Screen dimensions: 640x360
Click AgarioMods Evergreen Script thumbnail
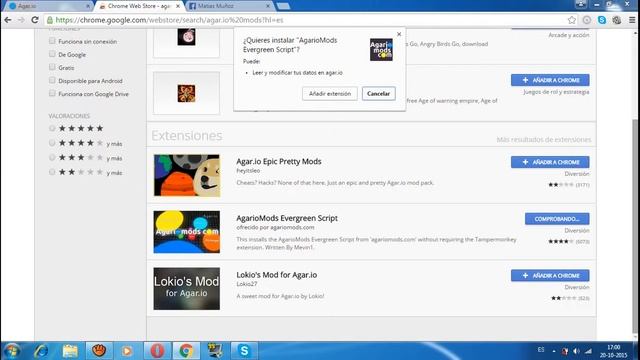point(187,232)
